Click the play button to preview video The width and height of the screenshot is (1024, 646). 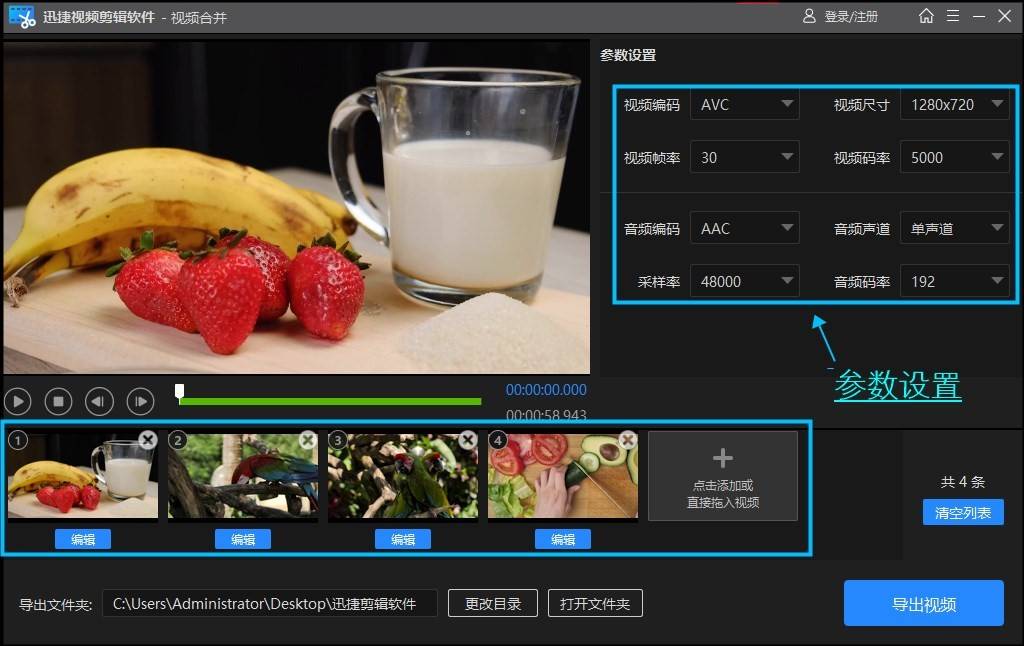pyautogui.click(x=18, y=401)
